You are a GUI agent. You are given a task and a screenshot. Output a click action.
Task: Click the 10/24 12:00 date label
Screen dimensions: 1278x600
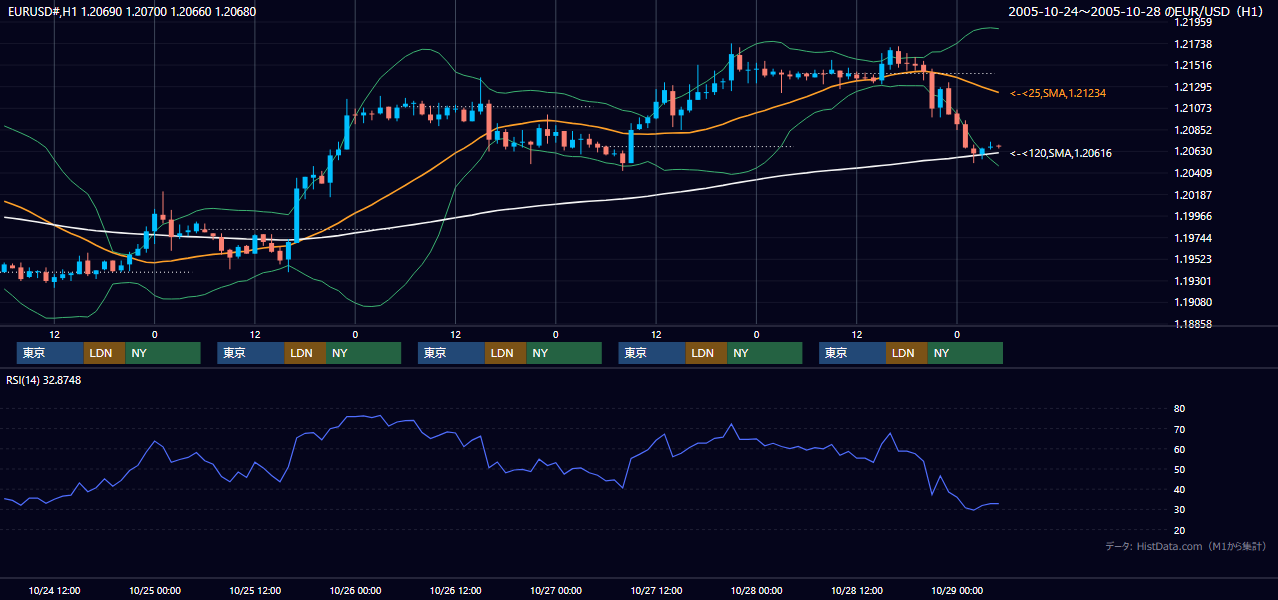pyautogui.click(x=54, y=590)
